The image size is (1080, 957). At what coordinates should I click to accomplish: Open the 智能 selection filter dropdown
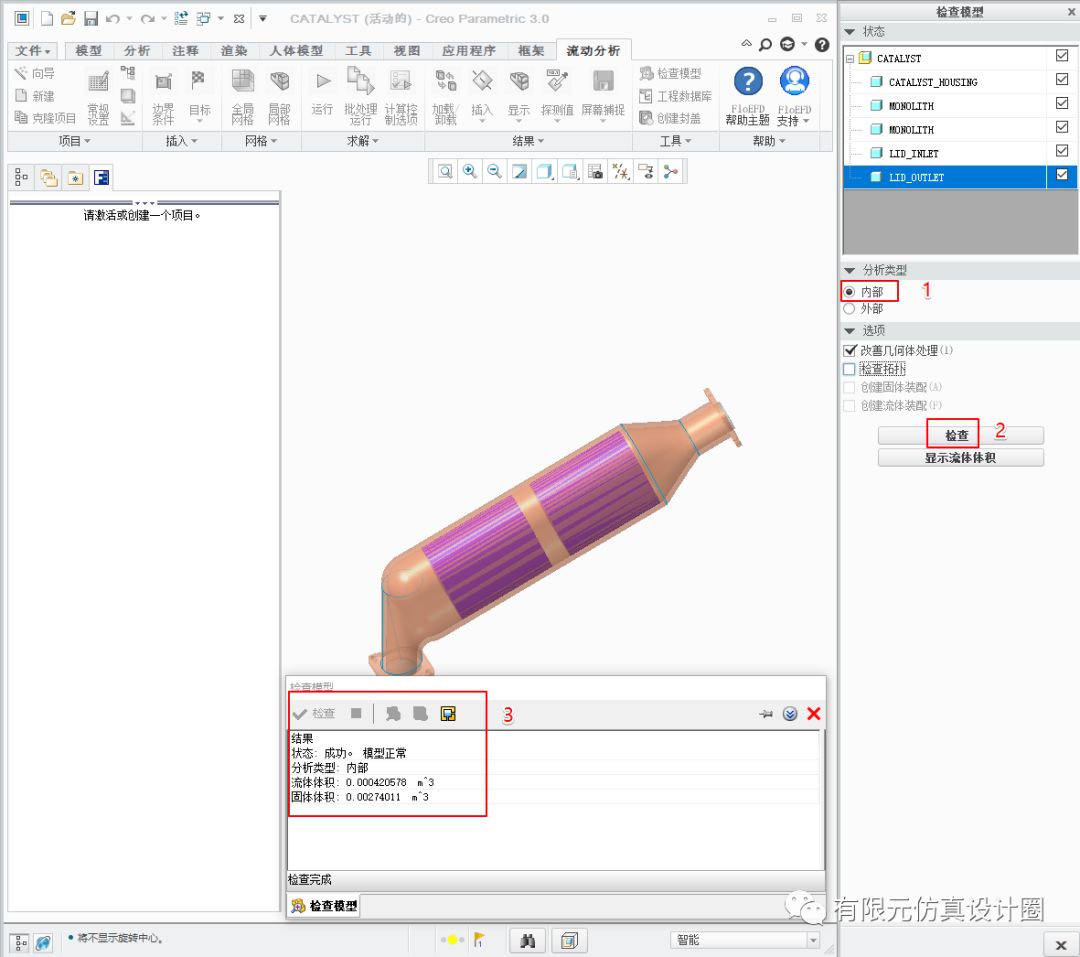pos(744,940)
